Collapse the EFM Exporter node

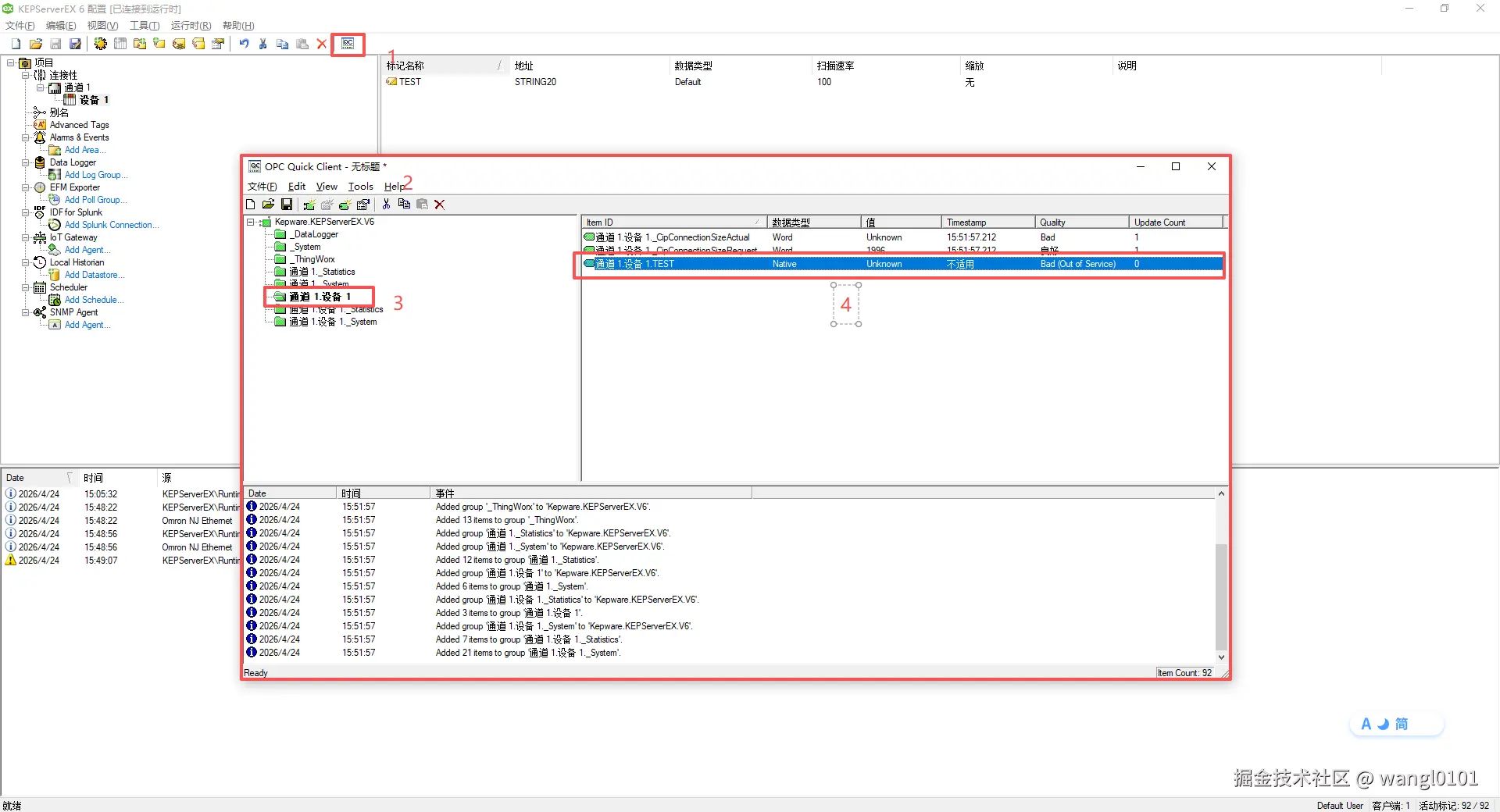point(26,187)
